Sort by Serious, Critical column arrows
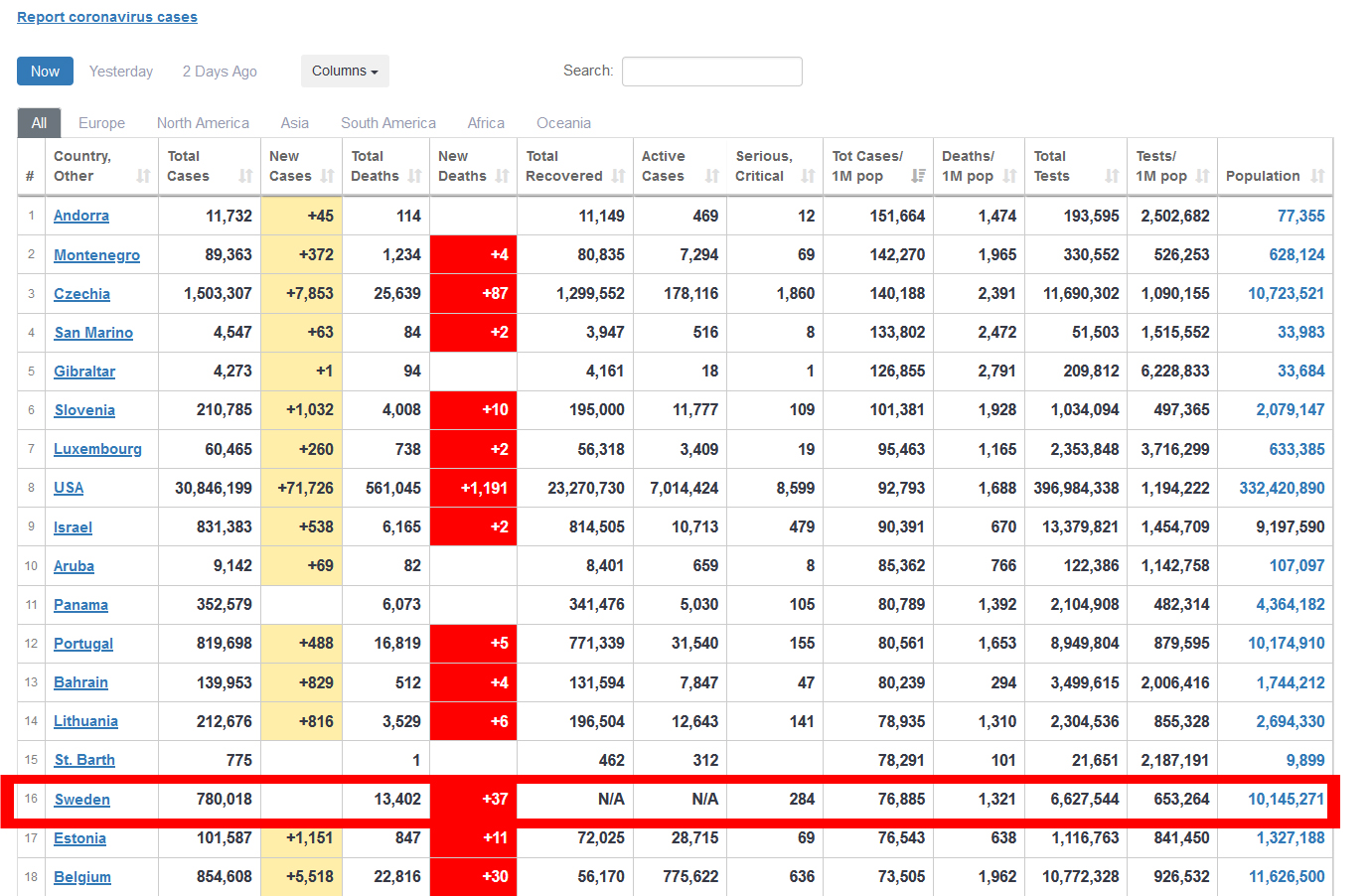 coord(809,176)
